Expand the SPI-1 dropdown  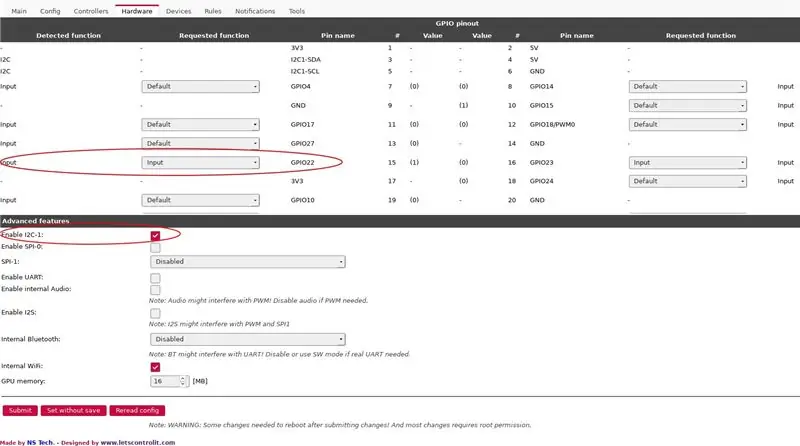(247, 261)
